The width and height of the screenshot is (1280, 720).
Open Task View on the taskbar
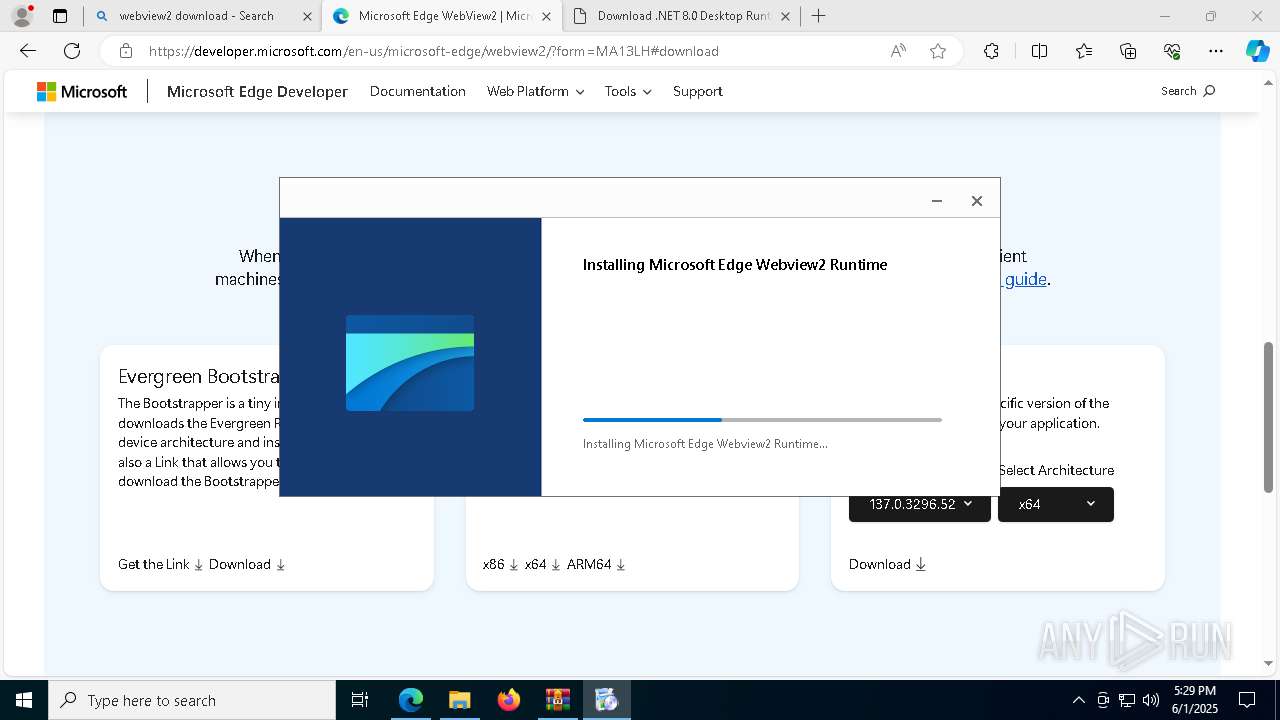[x=360, y=700]
